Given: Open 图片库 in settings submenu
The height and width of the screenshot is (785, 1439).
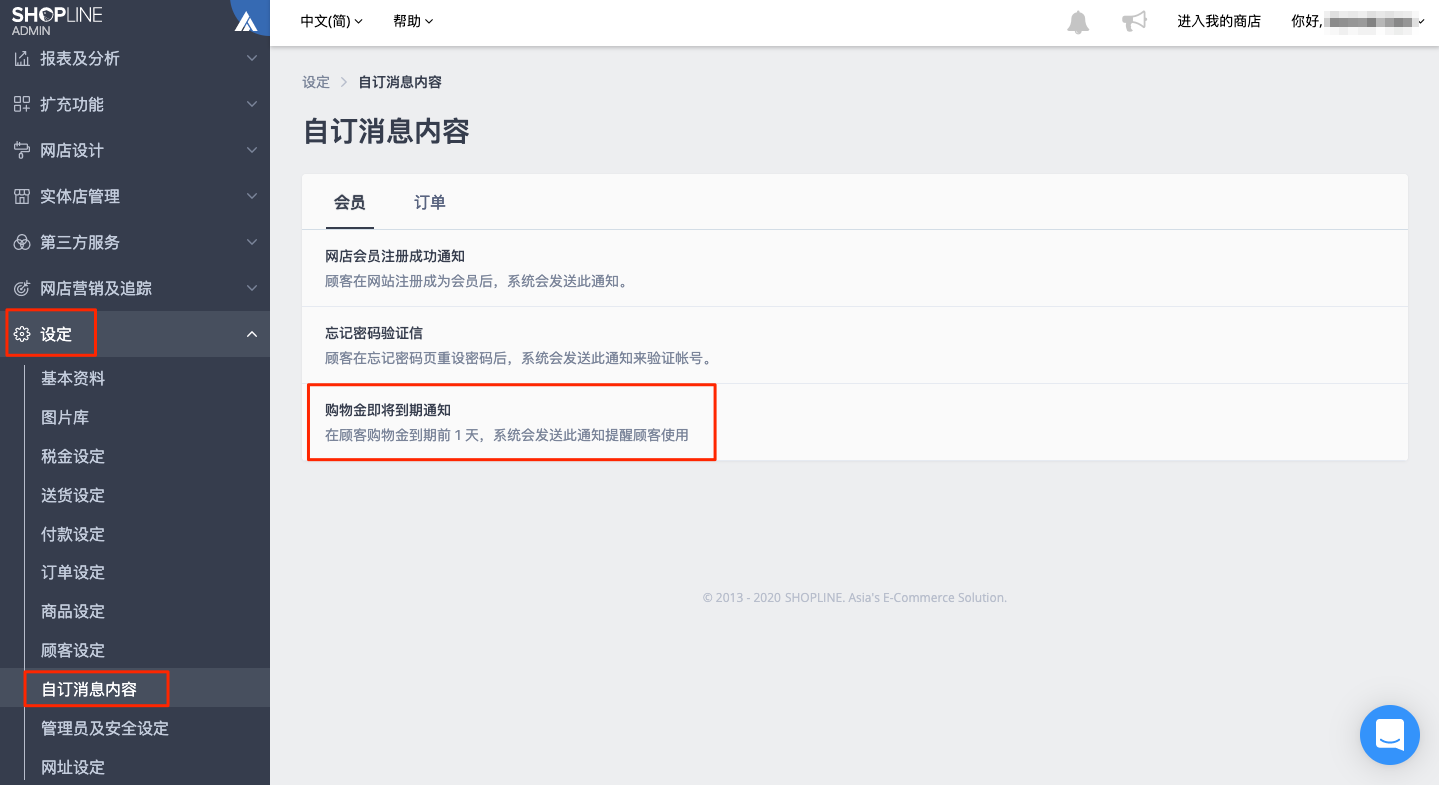Looking at the screenshot, I should point(65,418).
